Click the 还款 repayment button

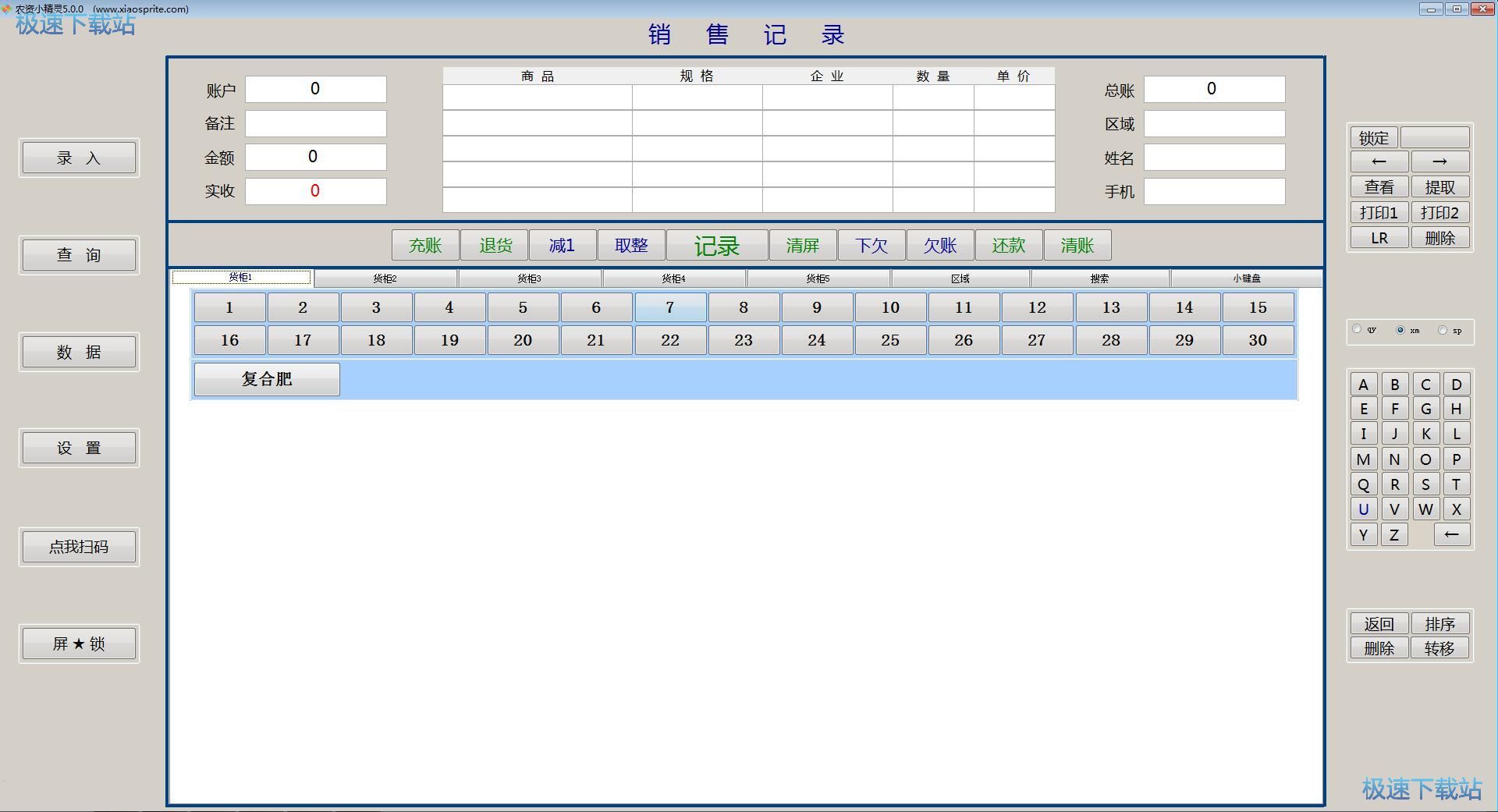[1009, 246]
